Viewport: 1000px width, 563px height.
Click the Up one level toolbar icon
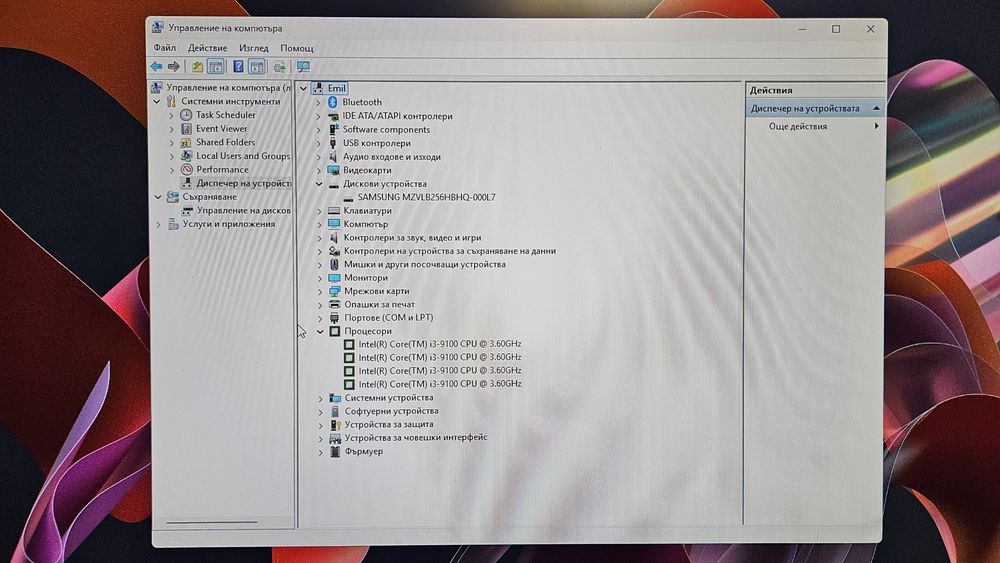198,66
